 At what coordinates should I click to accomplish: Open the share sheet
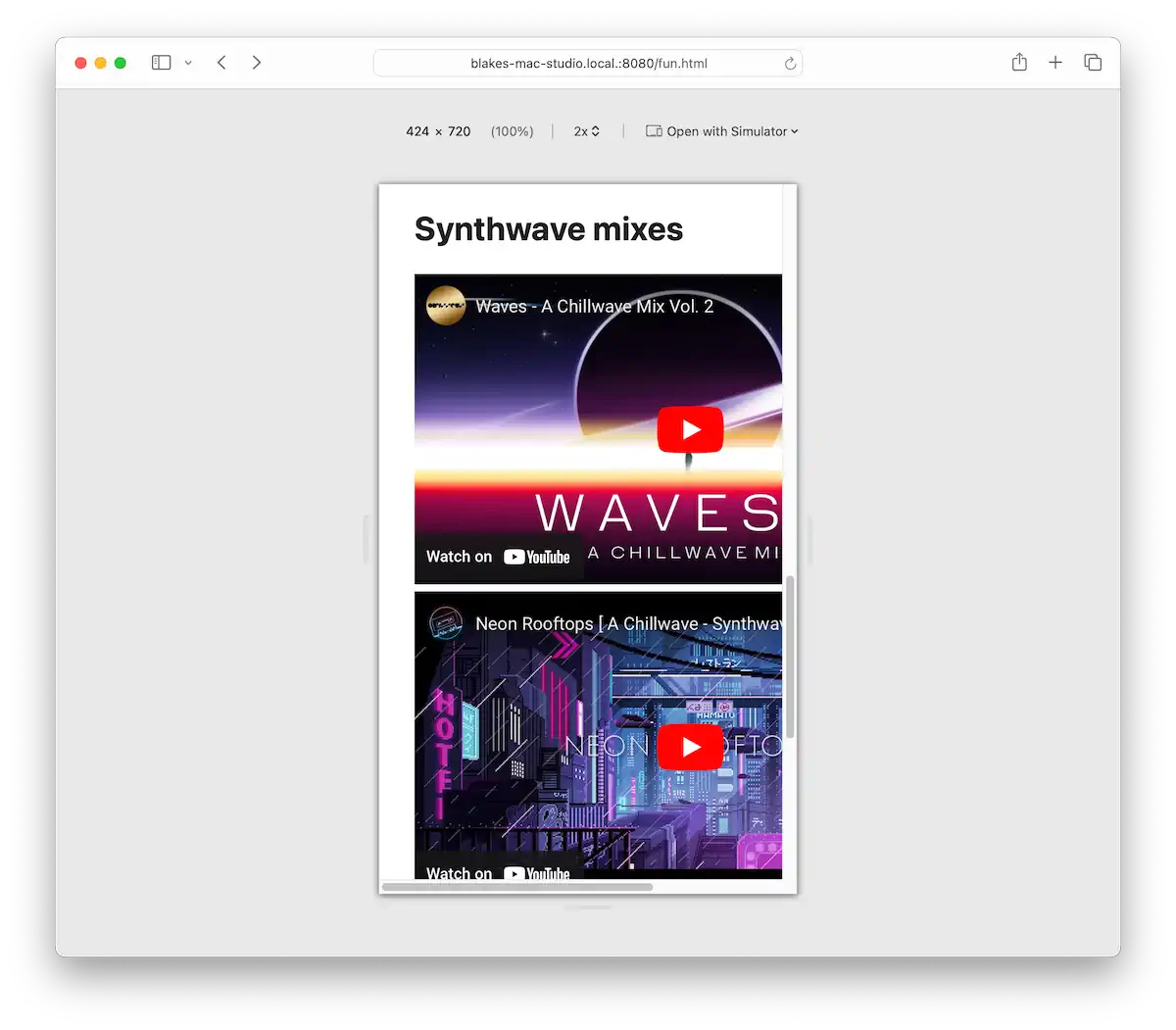click(x=1019, y=62)
